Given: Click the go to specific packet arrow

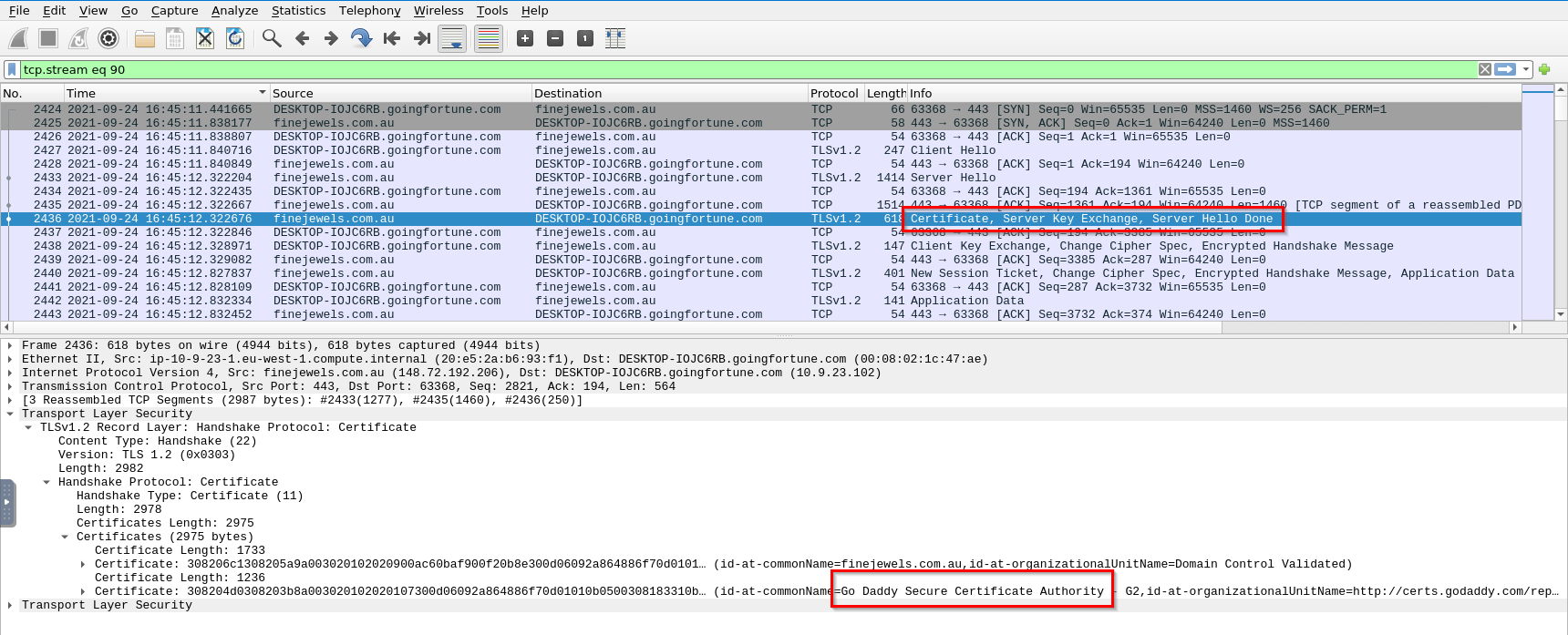Looking at the screenshot, I should coord(361,38).
